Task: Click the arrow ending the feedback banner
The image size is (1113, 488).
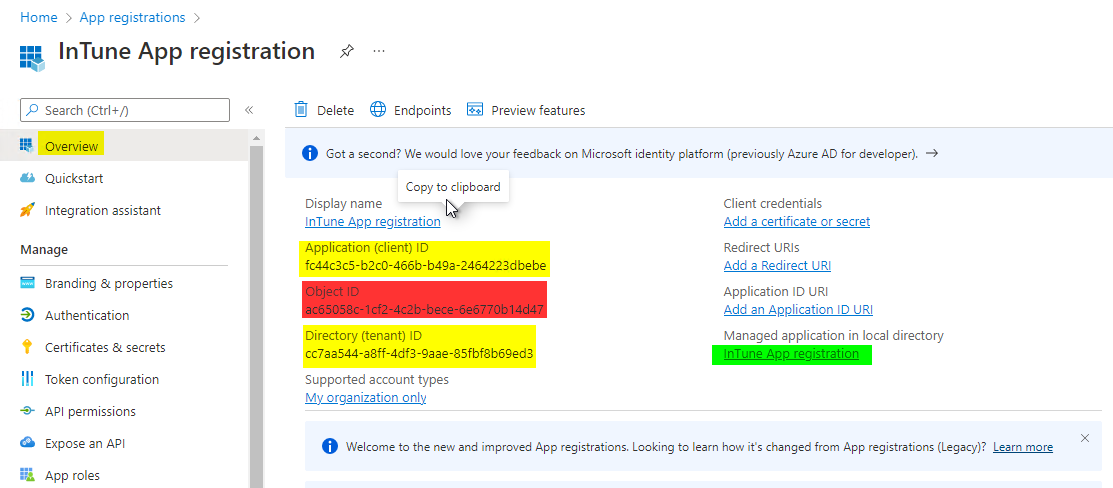Action: 932,153
